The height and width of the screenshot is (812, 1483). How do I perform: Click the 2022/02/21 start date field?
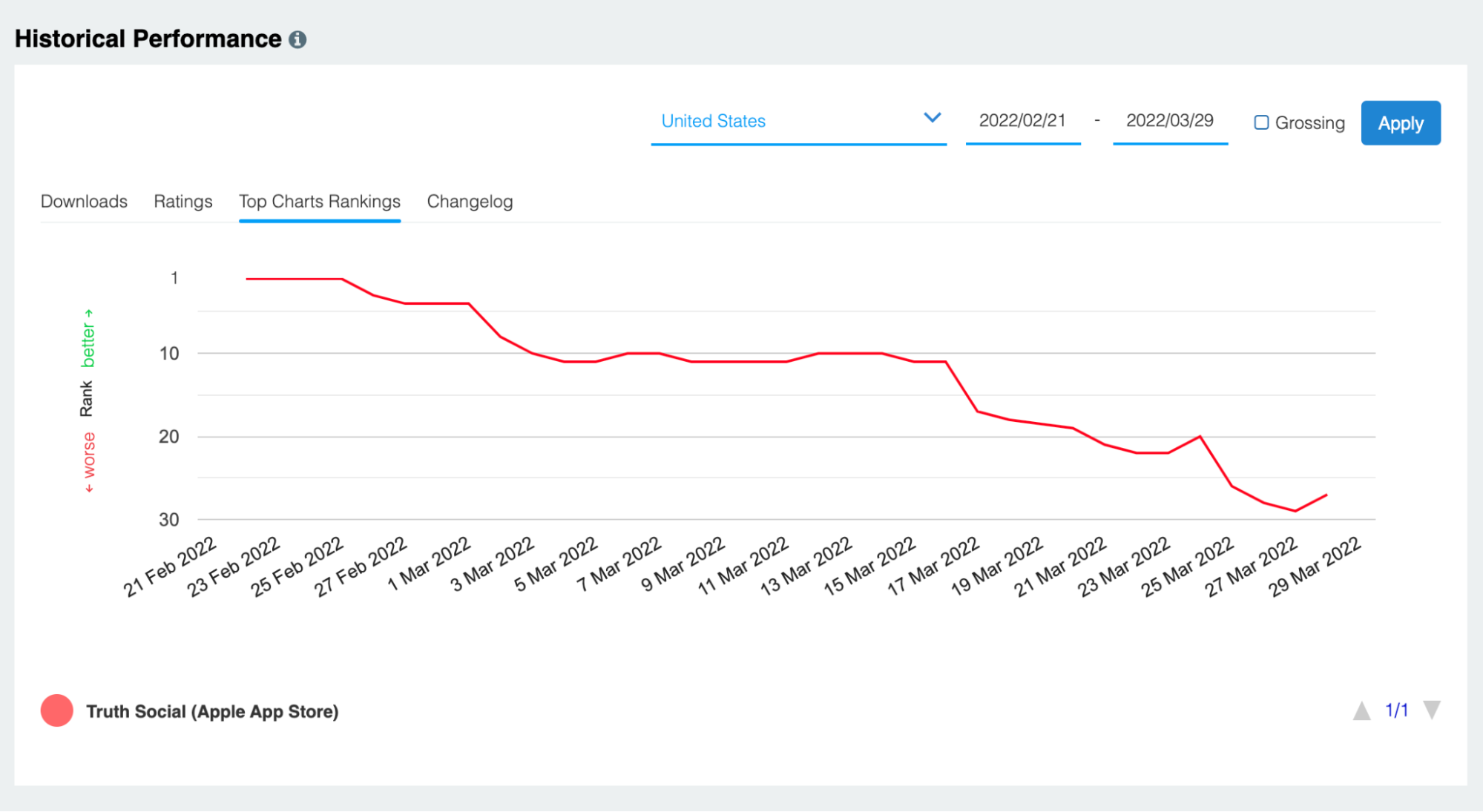(1022, 121)
